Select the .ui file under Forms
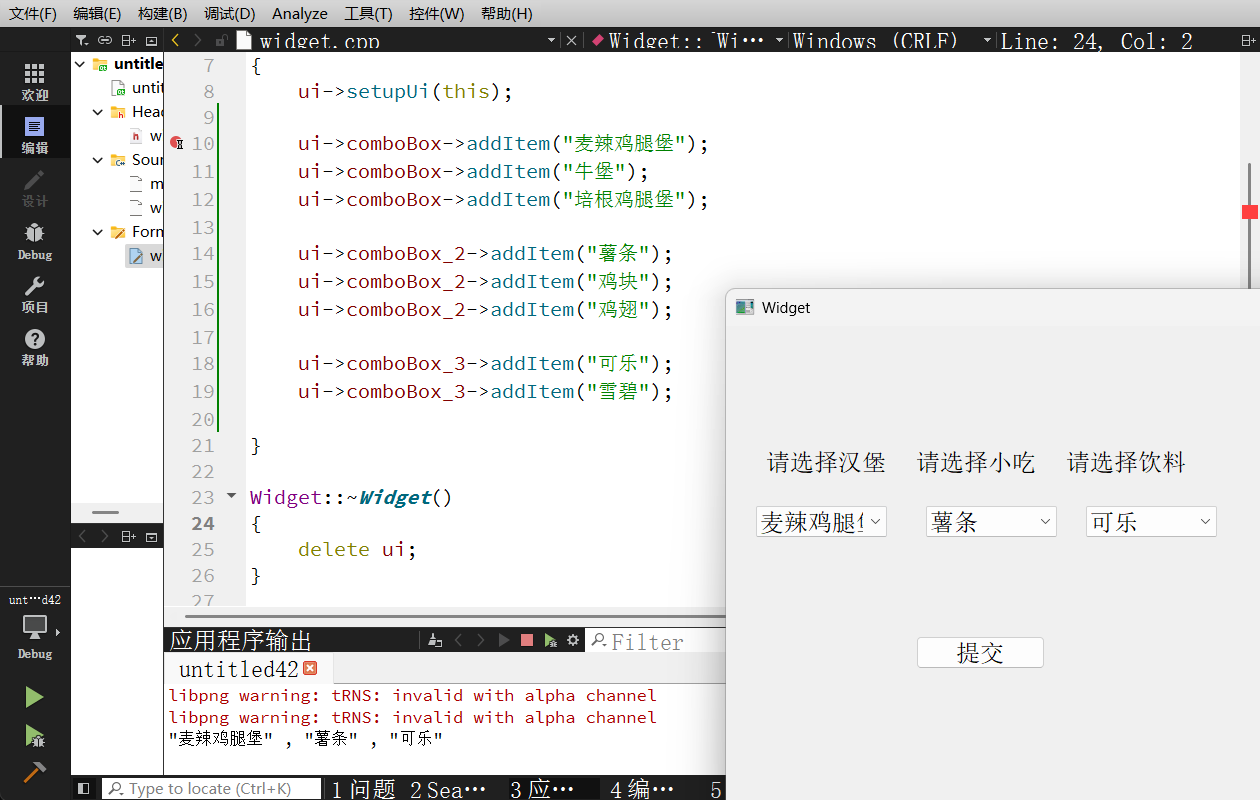Viewport: 1260px width, 800px height. coord(145,256)
